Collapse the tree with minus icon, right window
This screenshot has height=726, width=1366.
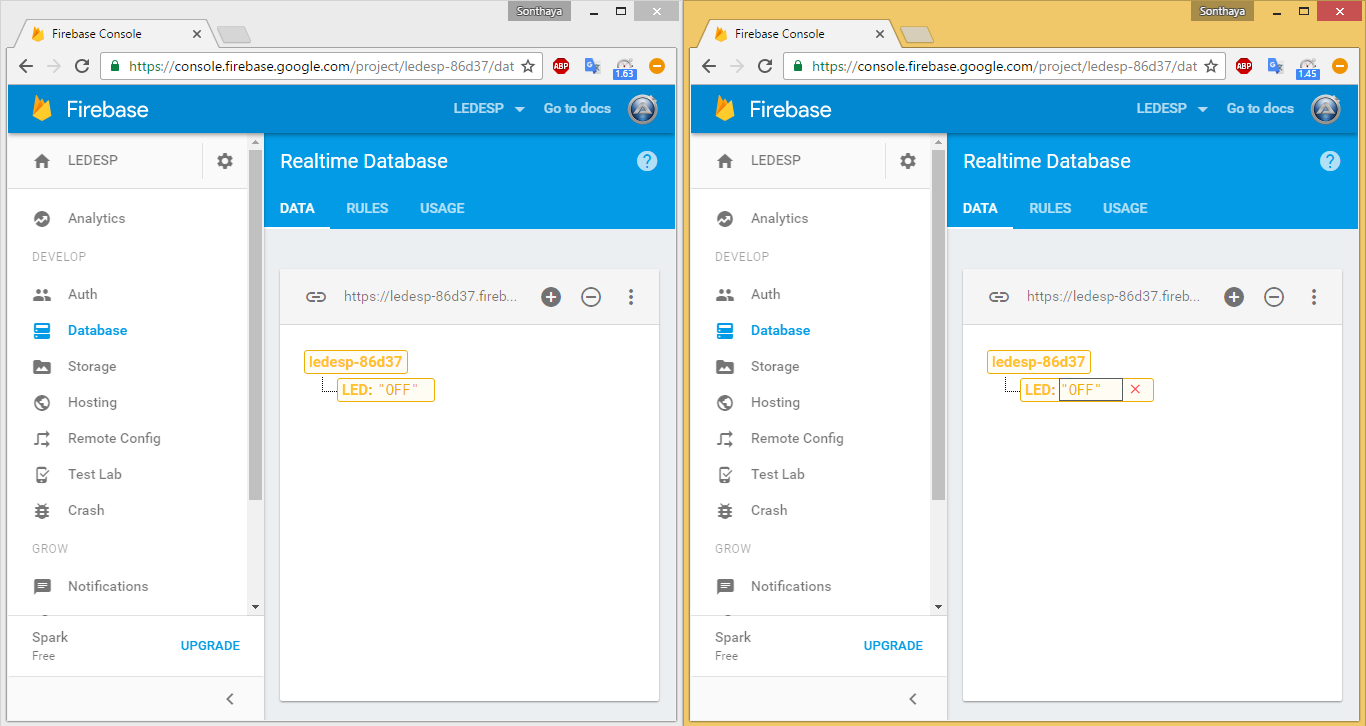coord(1274,297)
